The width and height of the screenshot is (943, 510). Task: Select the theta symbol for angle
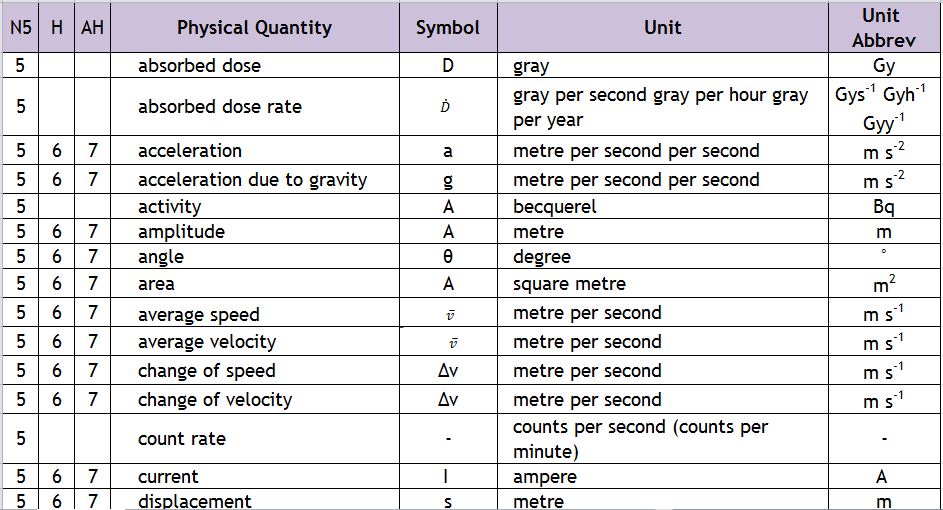coord(448,257)
